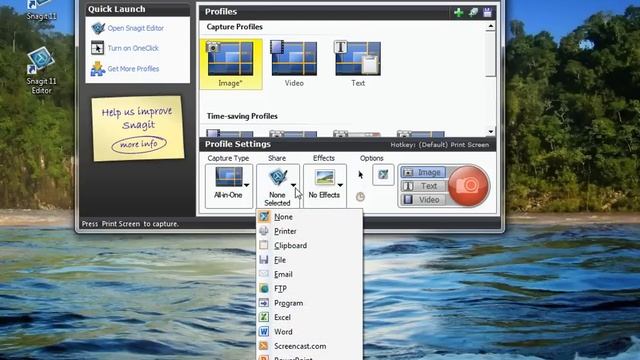Click the profile organize wrench icon

(x=473, y=12)
